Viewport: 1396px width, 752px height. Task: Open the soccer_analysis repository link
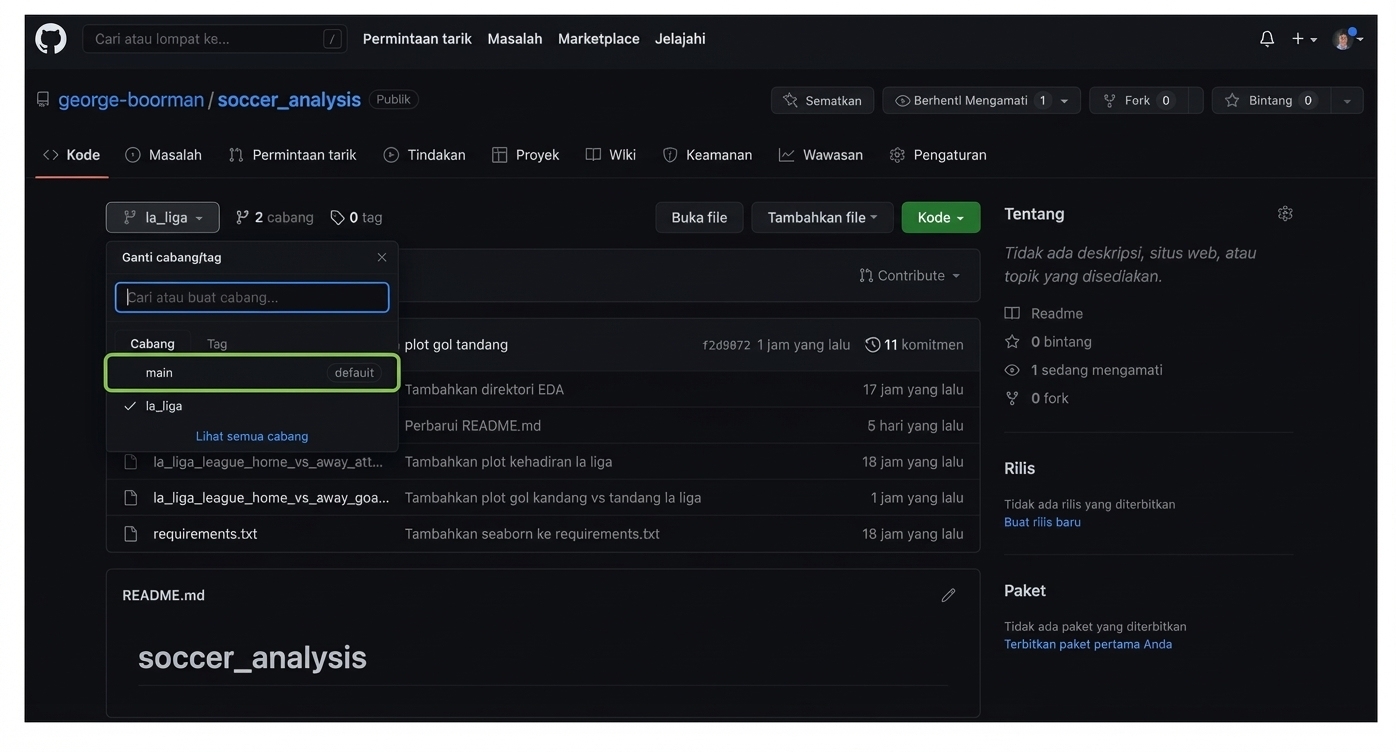(x=289, y=100)
